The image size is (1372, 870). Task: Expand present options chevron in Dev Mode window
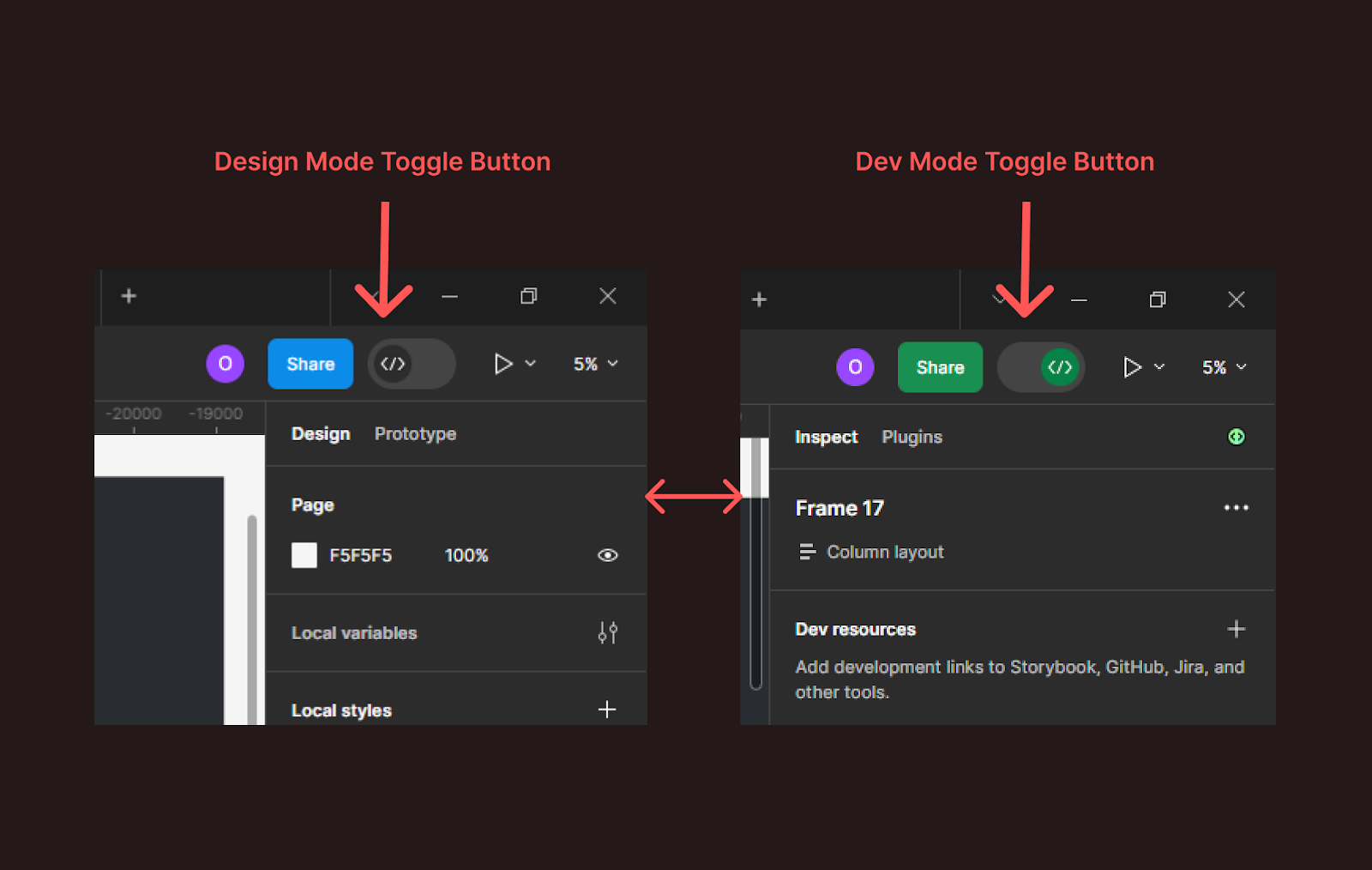[x=1159, y=367]
